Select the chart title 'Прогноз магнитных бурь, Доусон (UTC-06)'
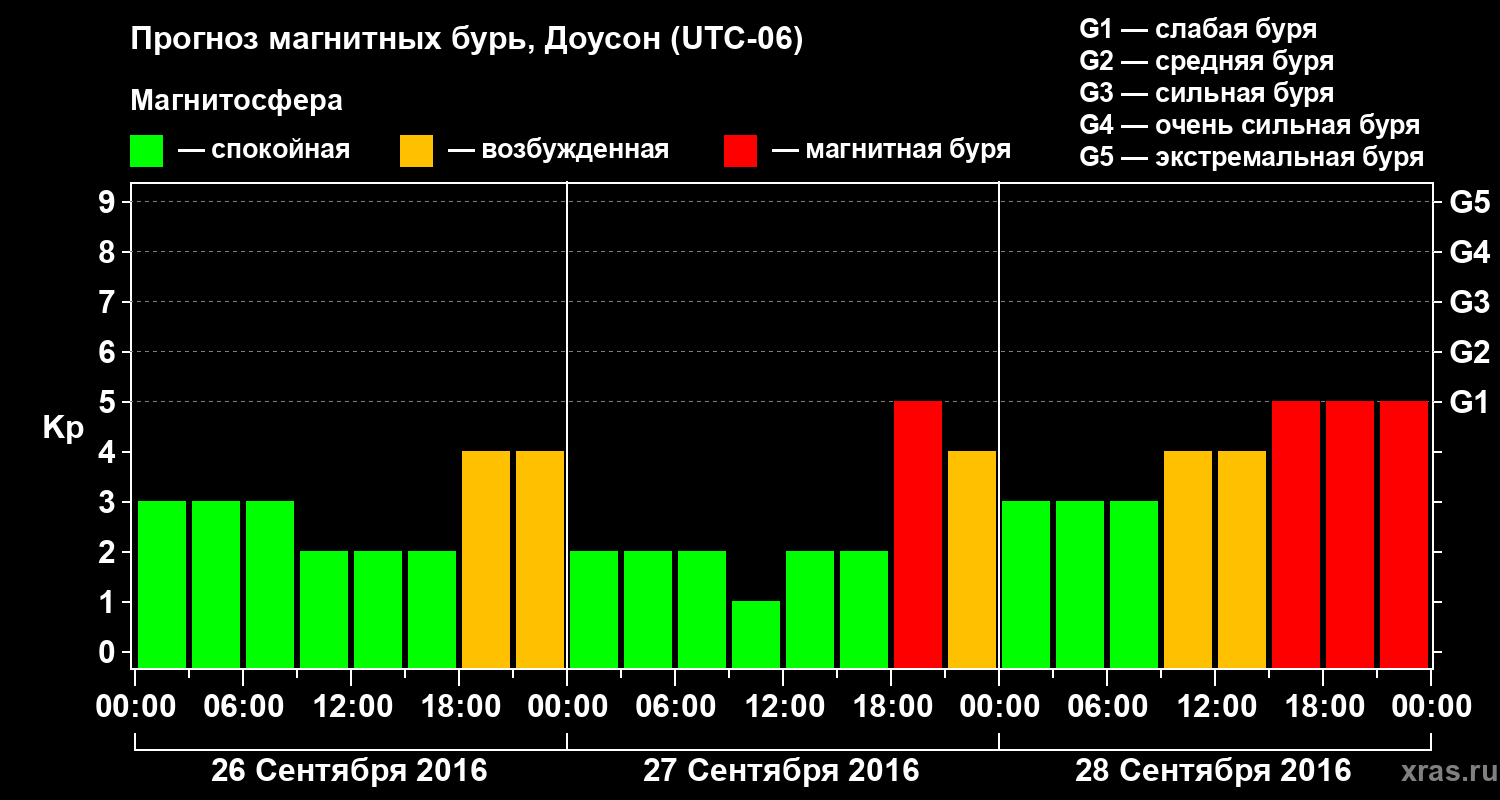 point(467,41)
